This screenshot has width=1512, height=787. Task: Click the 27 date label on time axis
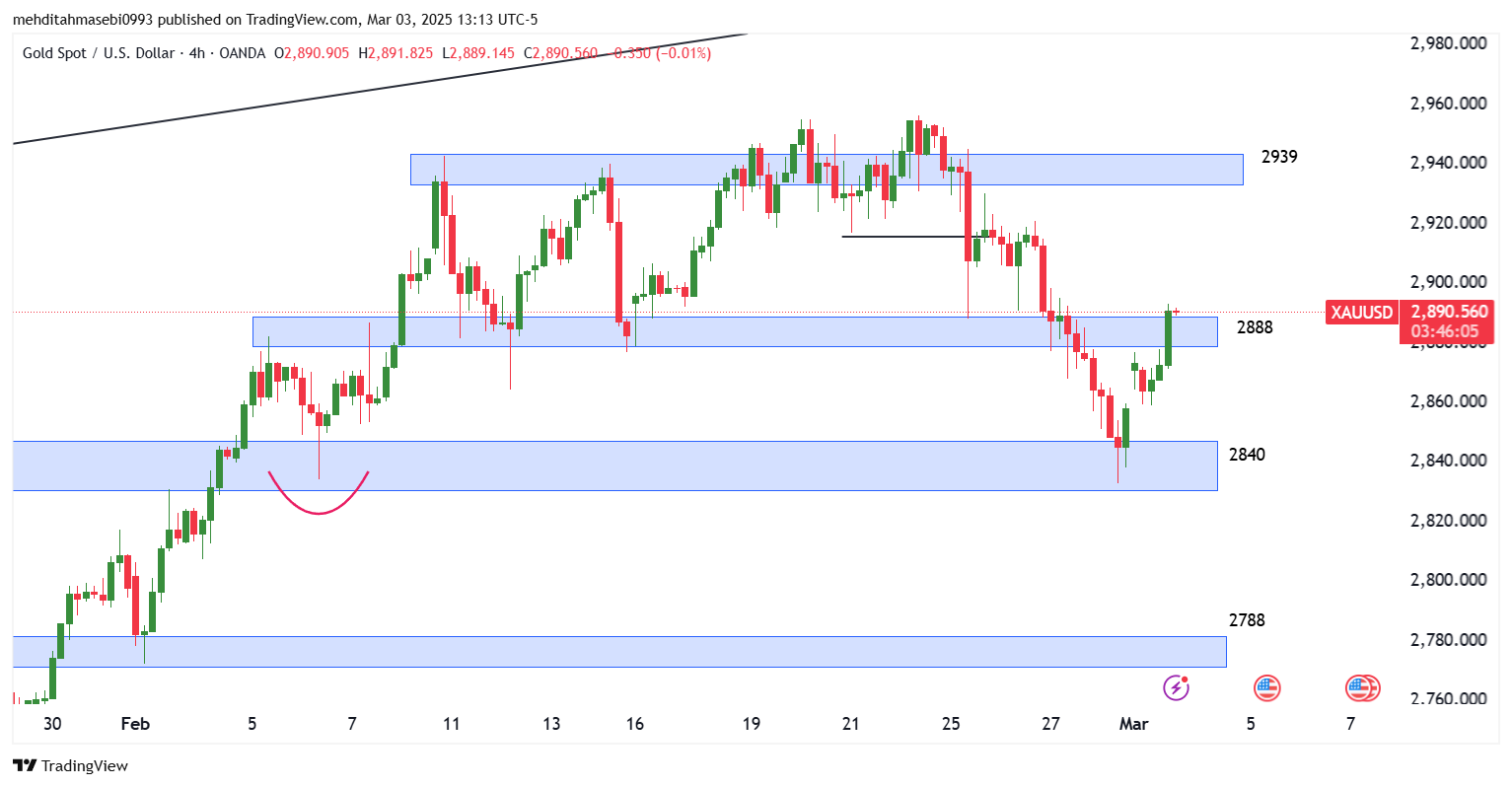(x=1051, y=724)
